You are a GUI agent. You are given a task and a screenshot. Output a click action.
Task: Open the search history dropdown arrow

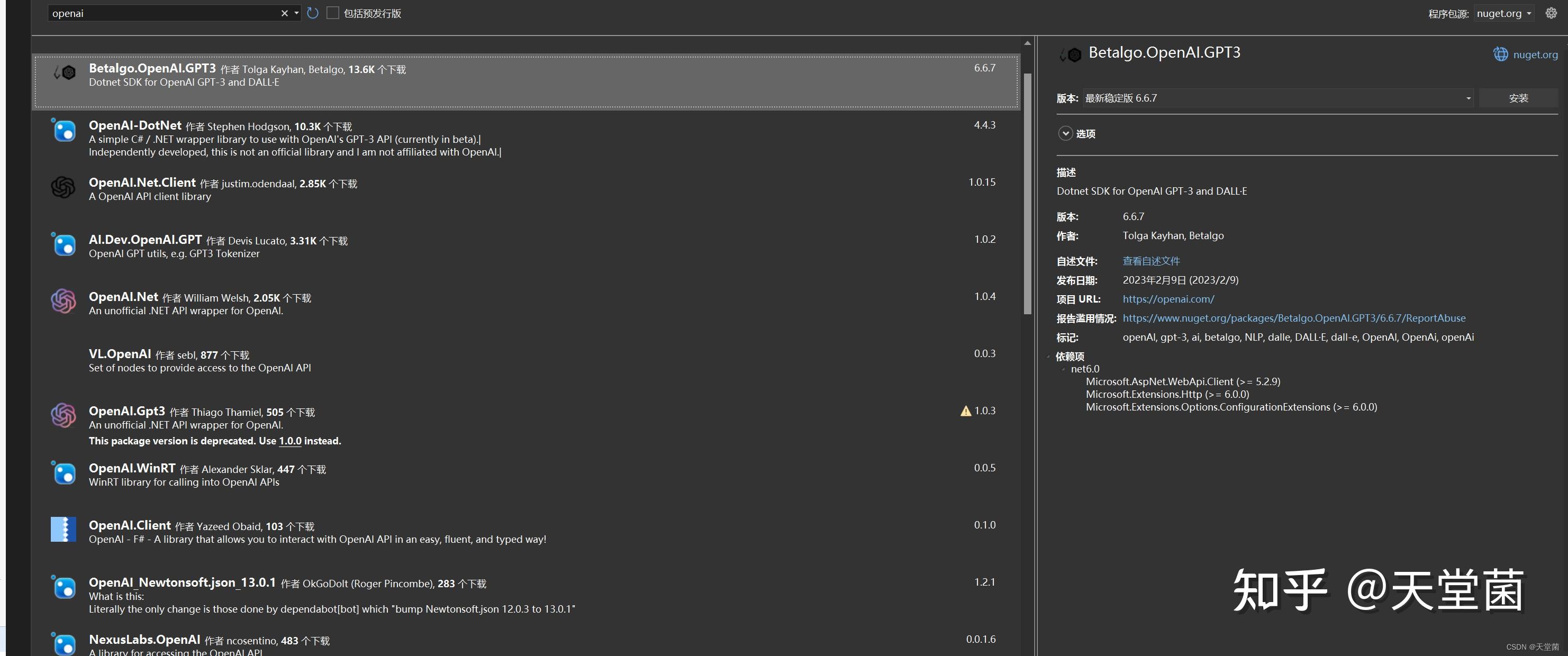point(296,13)
